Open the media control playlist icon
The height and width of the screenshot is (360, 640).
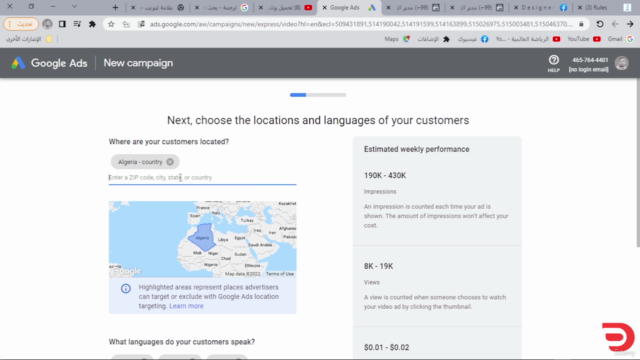tap(77, 24)
